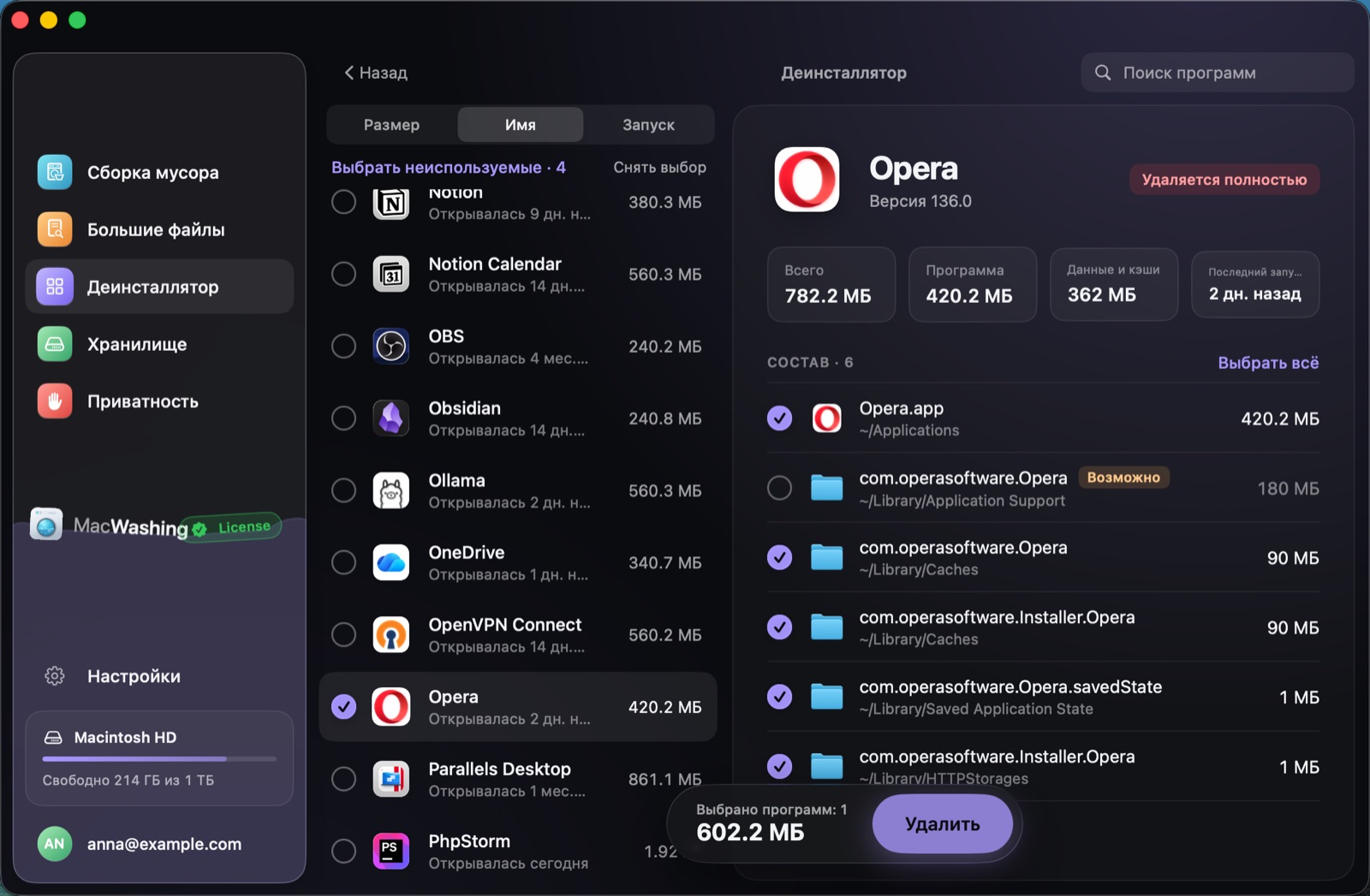The image size is (1370, 896).
Task: Tick the checkbox for OBS
Action: tap(343, 346)
